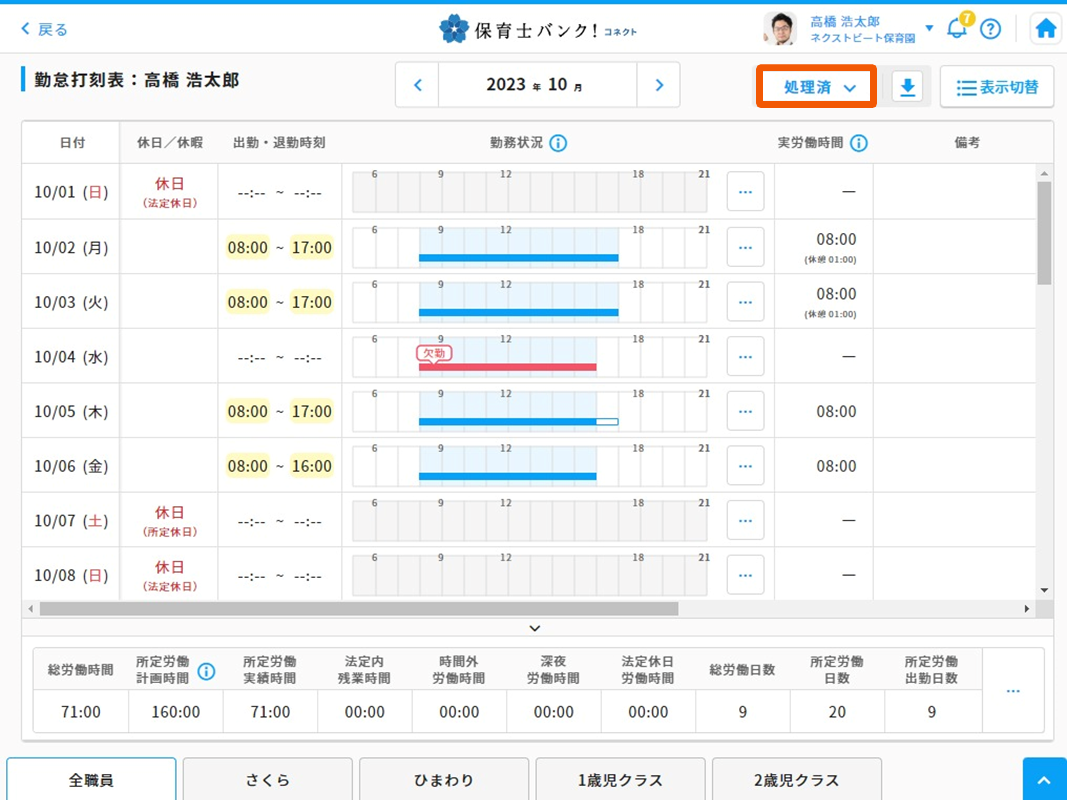This screenshot has height=800, width=1067.
Task: Edit the 08:00 clock-in time for 10/05
Action: point(247,411)
